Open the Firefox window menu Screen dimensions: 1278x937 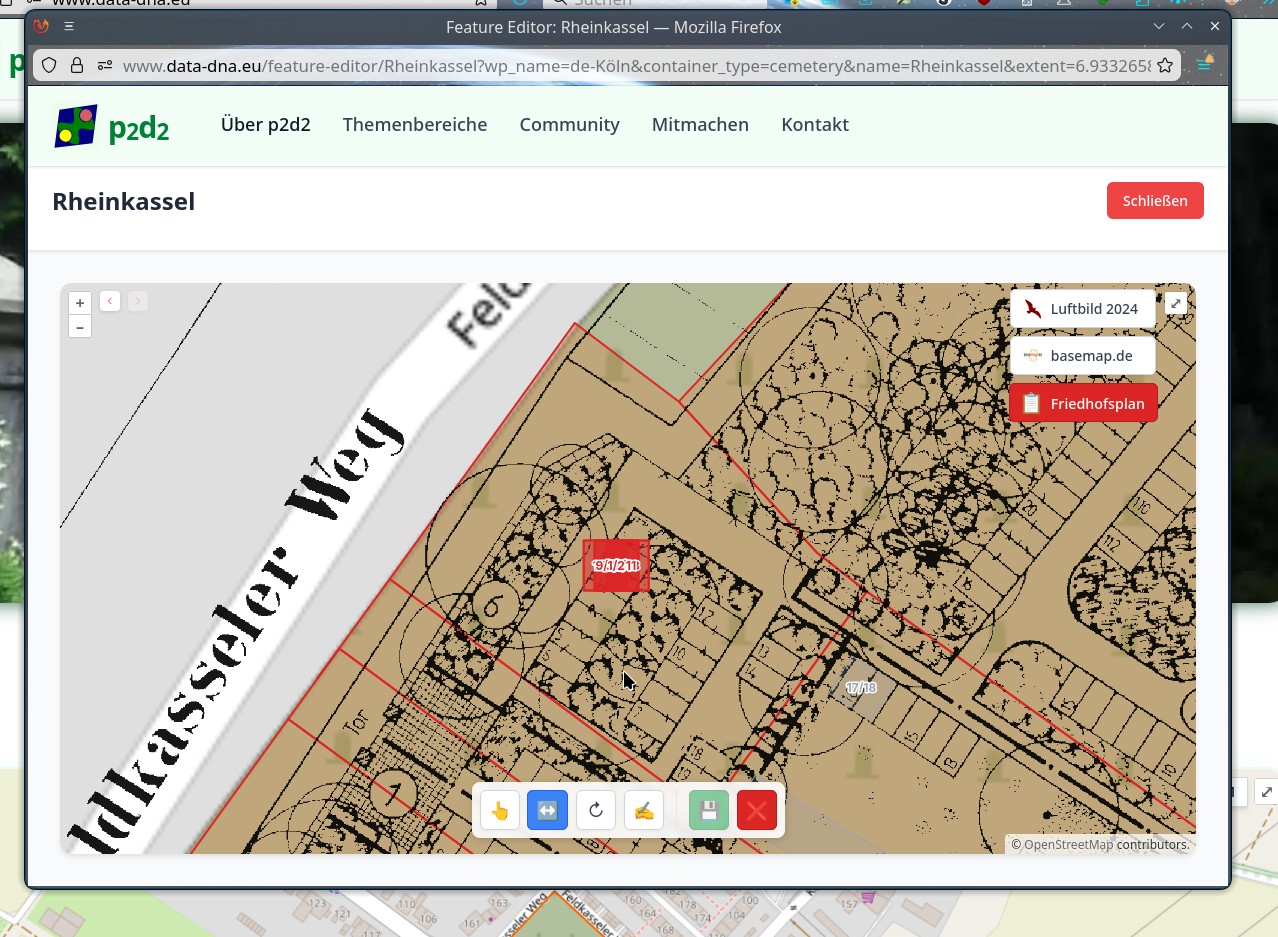(x=68, y=27)
